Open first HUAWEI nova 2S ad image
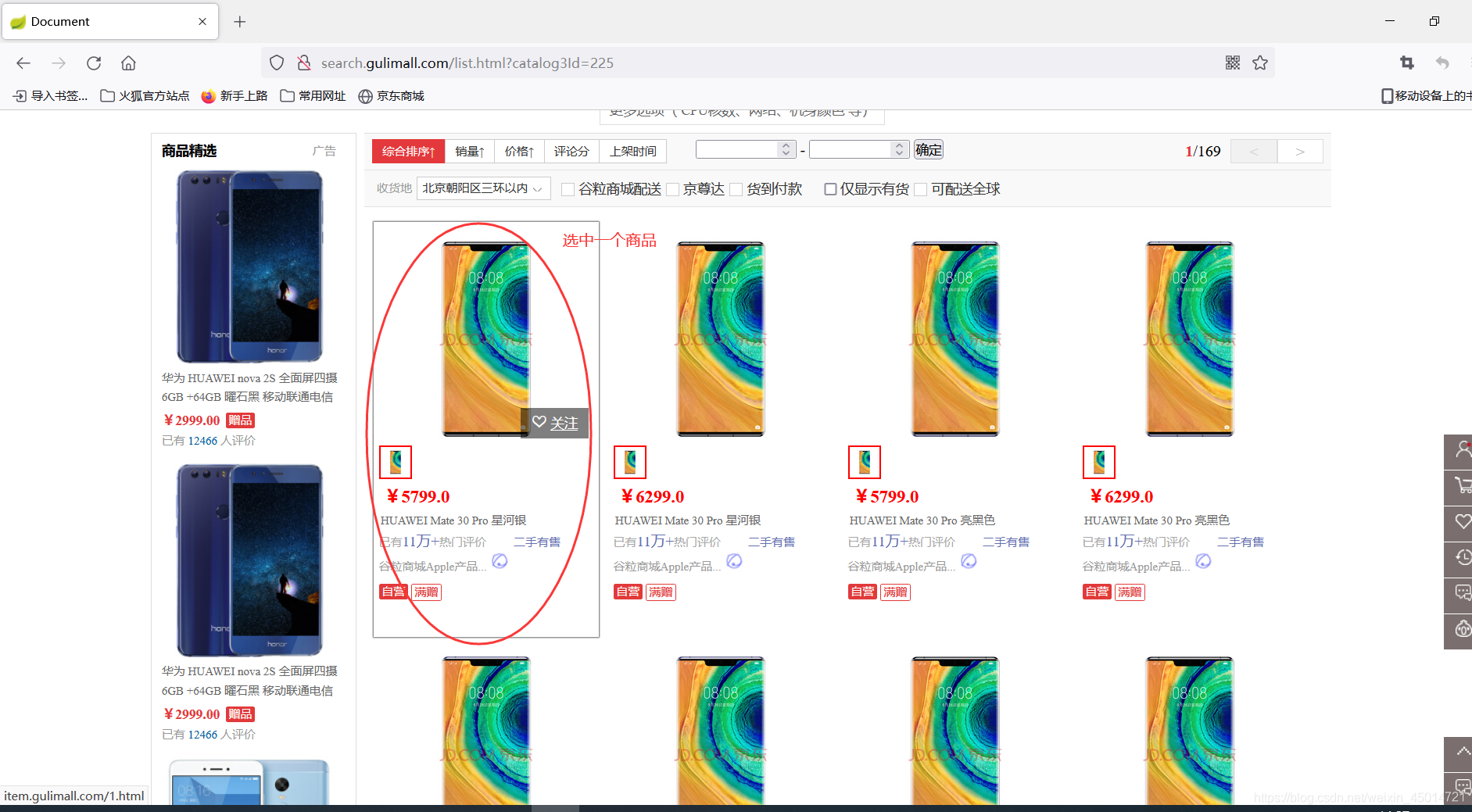Viewport: 1472px width, 812px height. click(x=250, y=266)
